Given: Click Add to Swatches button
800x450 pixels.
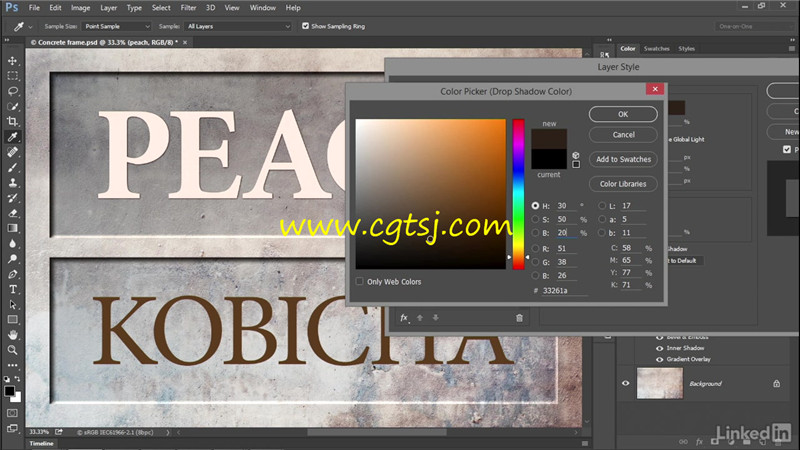Looking at the screenshot, I should tap(623, 159).
